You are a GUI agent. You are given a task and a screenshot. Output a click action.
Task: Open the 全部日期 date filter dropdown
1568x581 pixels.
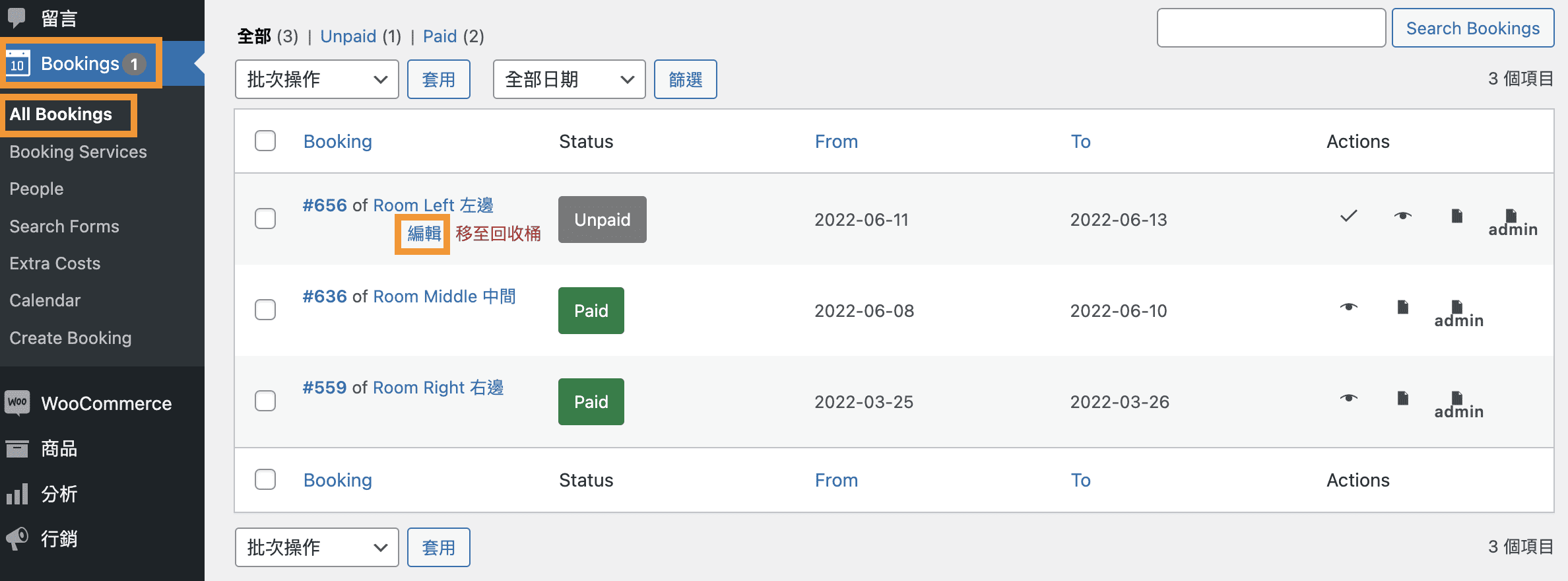pos(569,79)
